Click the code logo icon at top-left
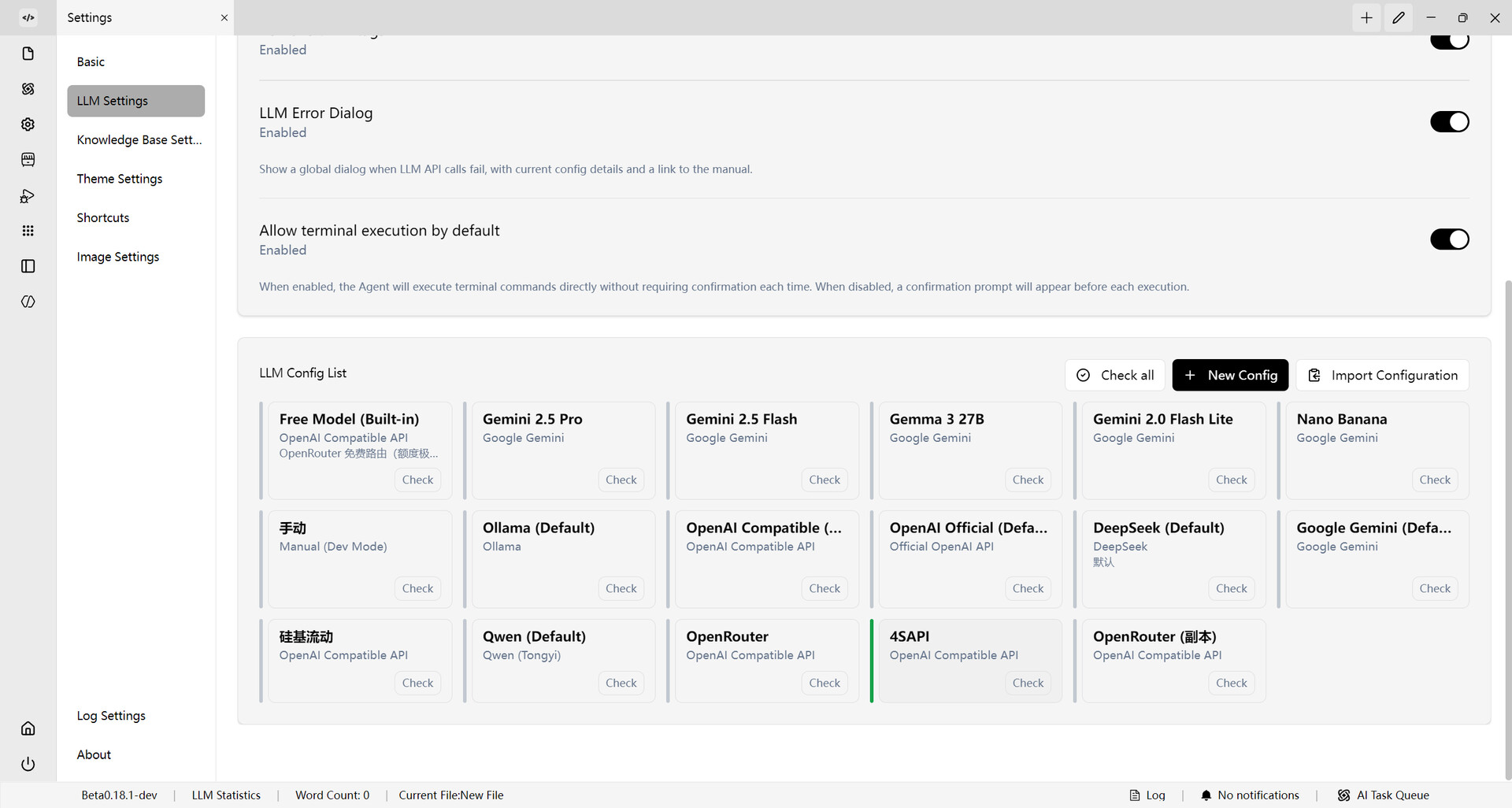The image size is (1512, 808). tap(28, 17)
